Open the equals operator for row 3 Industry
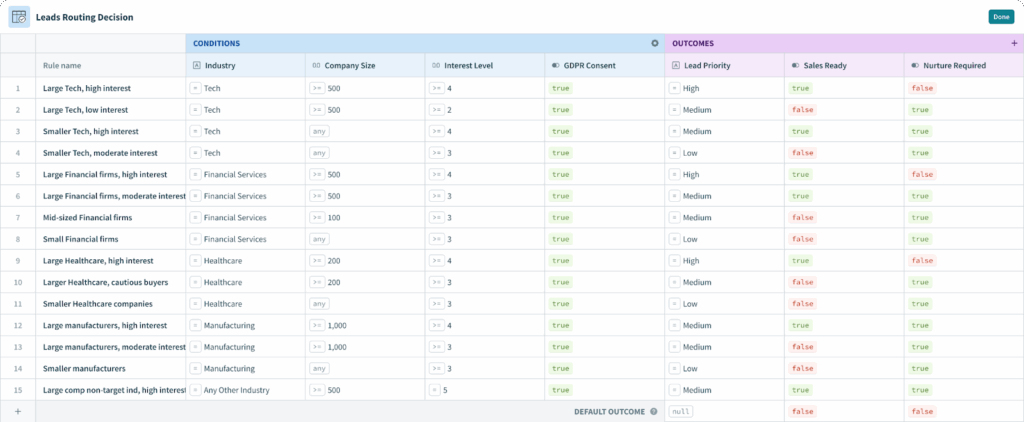1024x422 pixels. click(196, 131)
